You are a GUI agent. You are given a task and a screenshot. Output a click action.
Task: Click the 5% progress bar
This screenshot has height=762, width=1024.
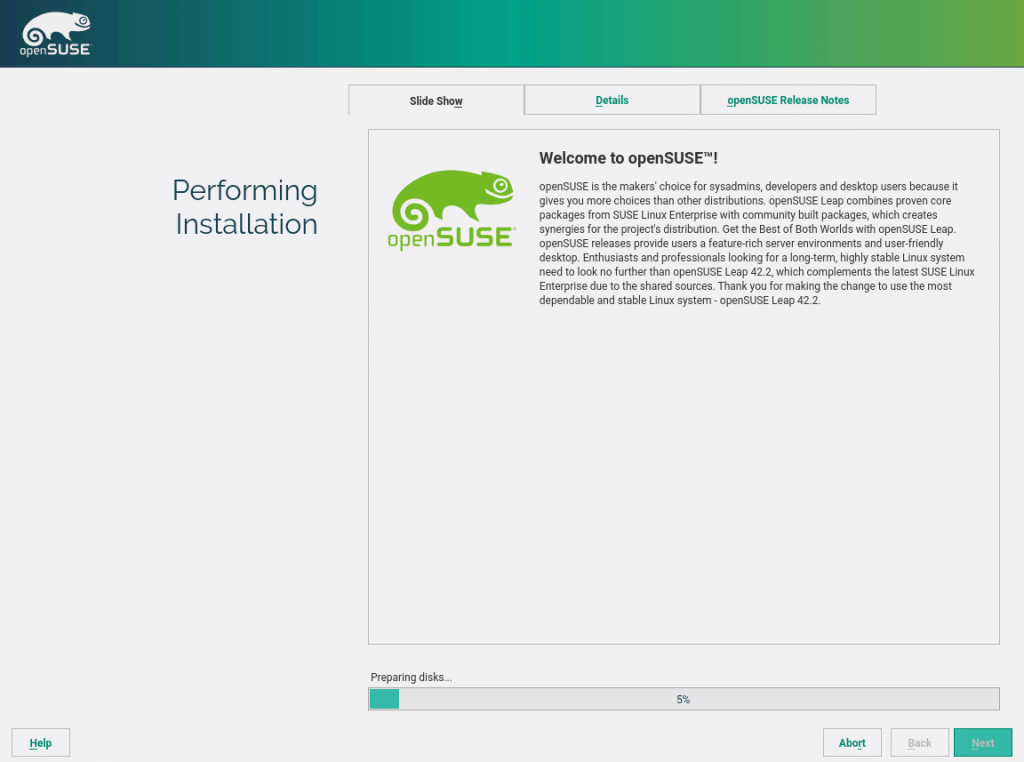point(683,698)
